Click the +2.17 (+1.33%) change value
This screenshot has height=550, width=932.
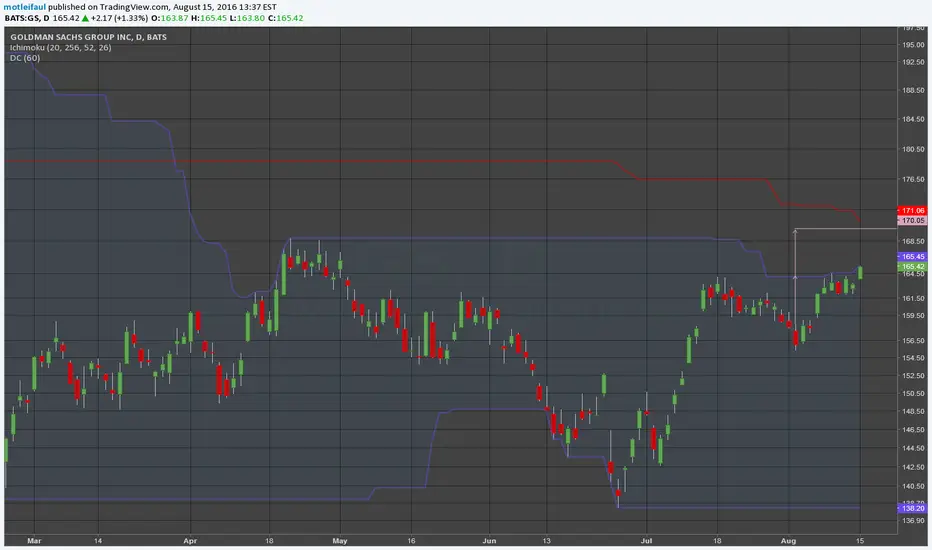119,18
